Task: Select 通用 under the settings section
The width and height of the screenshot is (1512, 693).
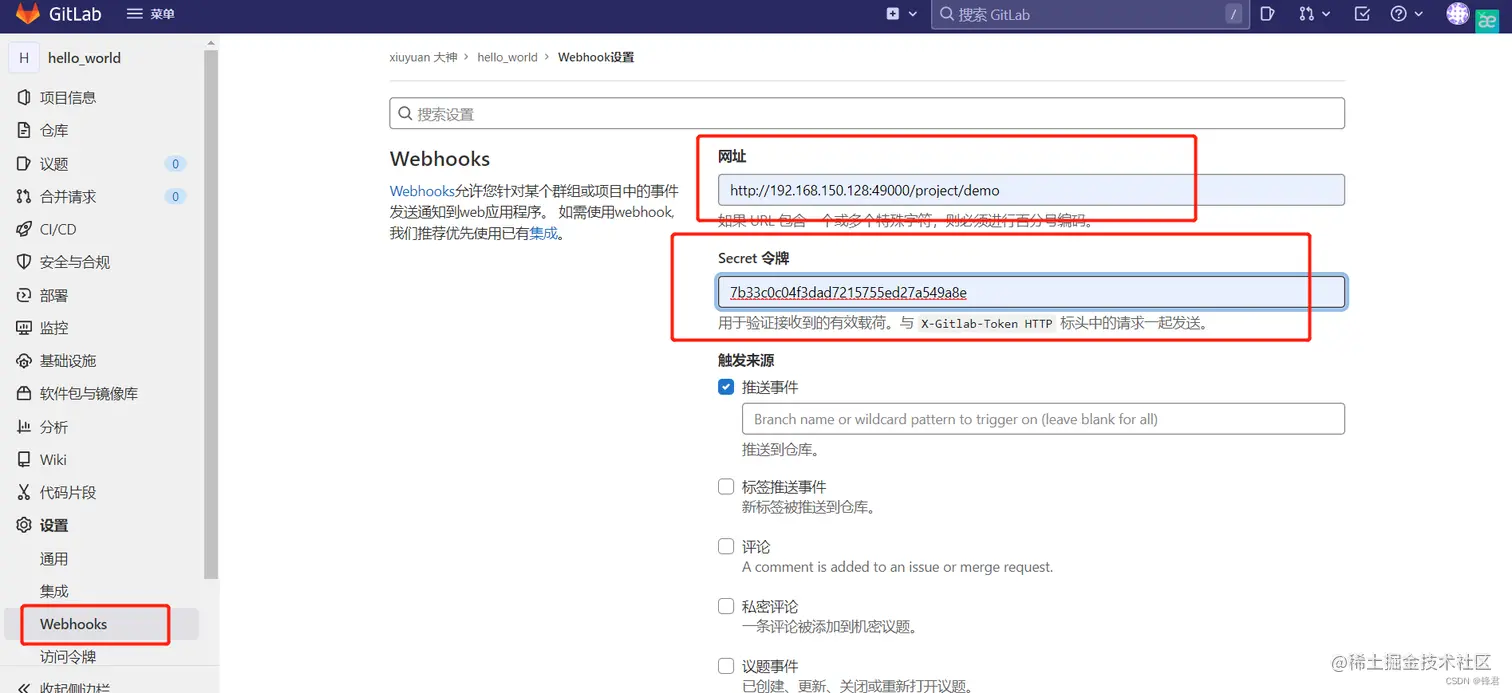Action: click(54, 558)
